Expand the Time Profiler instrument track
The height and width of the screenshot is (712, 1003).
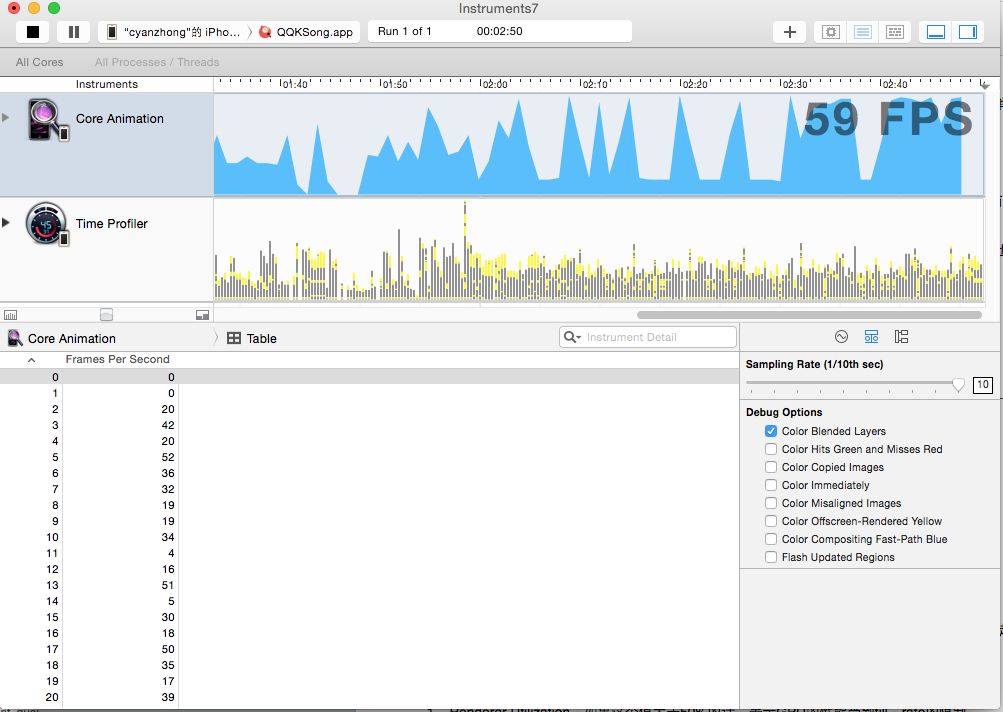[x=6, y=222]
